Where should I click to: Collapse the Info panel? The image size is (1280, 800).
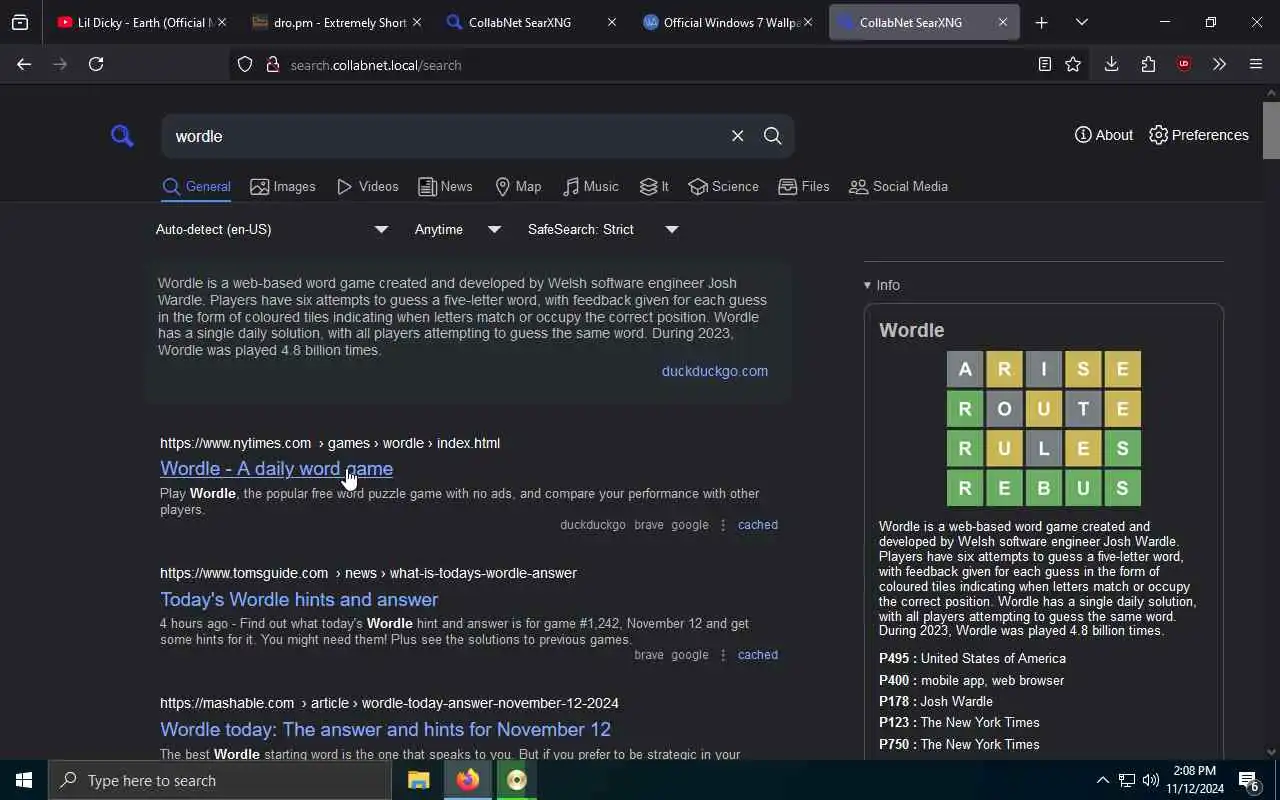pos(882,285)
